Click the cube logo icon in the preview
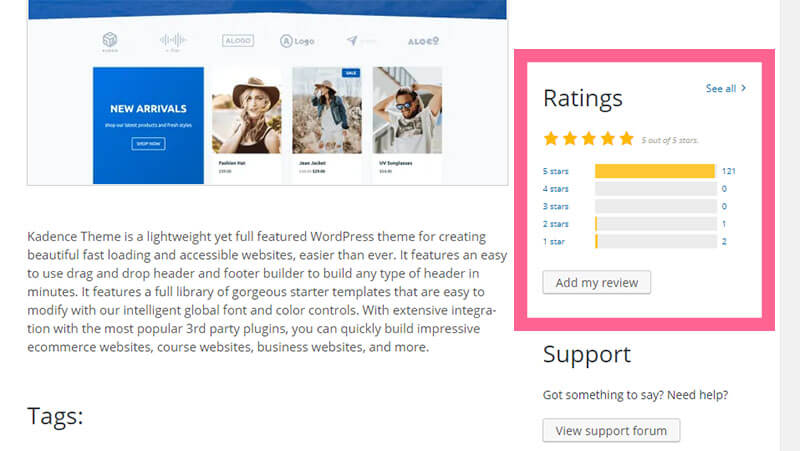The height and width of the screenshot is (451, 800). point(110,41)
